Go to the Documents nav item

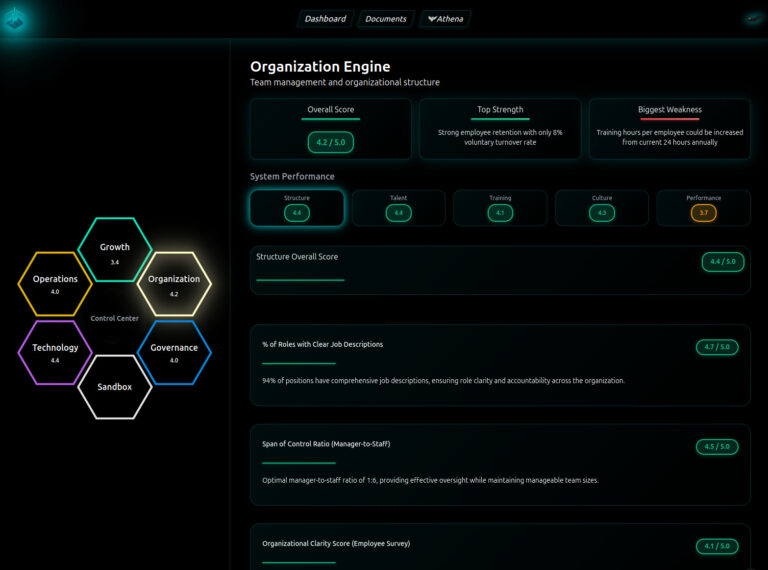[385, 19]
